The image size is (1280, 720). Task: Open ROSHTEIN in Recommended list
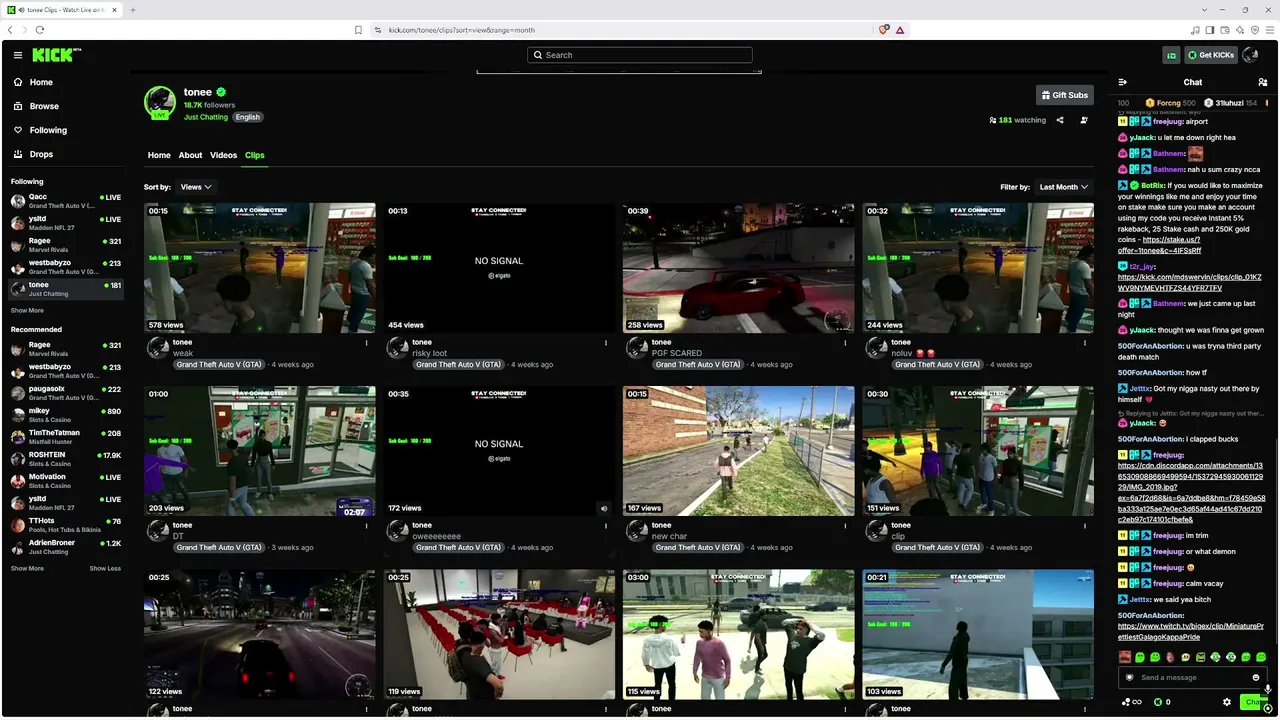click(66, 458)
